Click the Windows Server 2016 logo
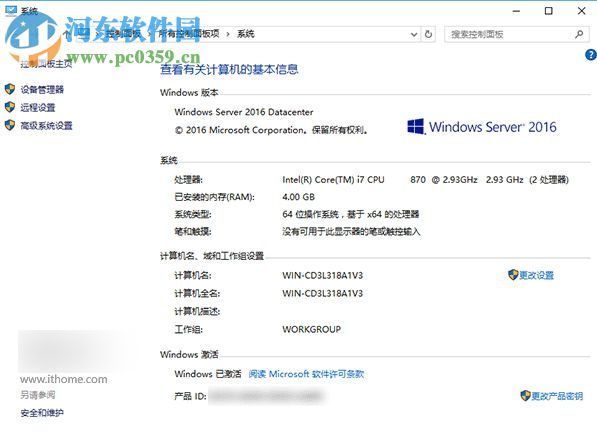The image size is (597, 433). [x=482, y=127]
